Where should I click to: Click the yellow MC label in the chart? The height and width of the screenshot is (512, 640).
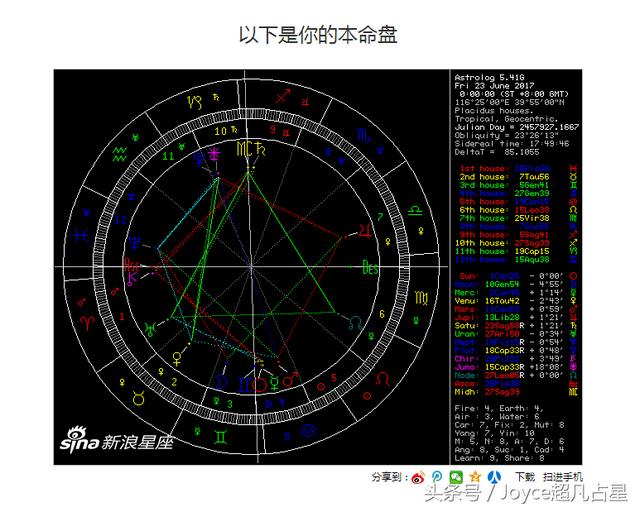pos(244,149)
